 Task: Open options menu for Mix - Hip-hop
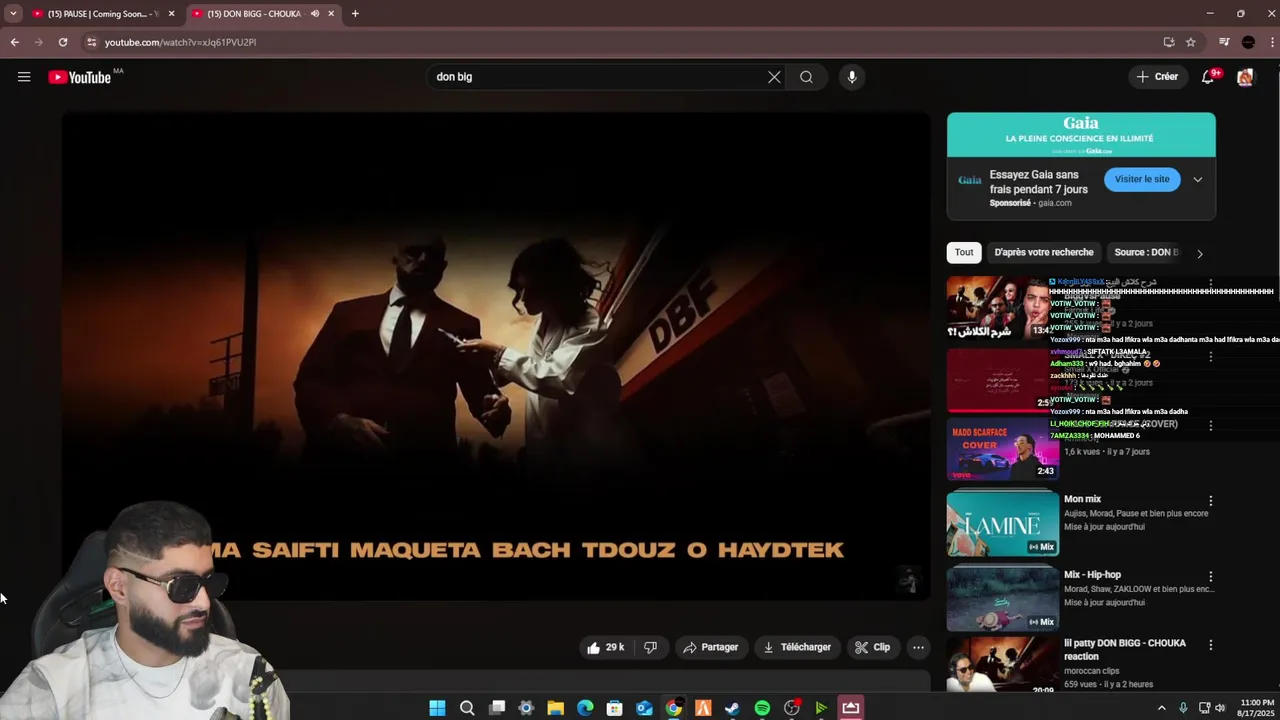click(1211, 576)
